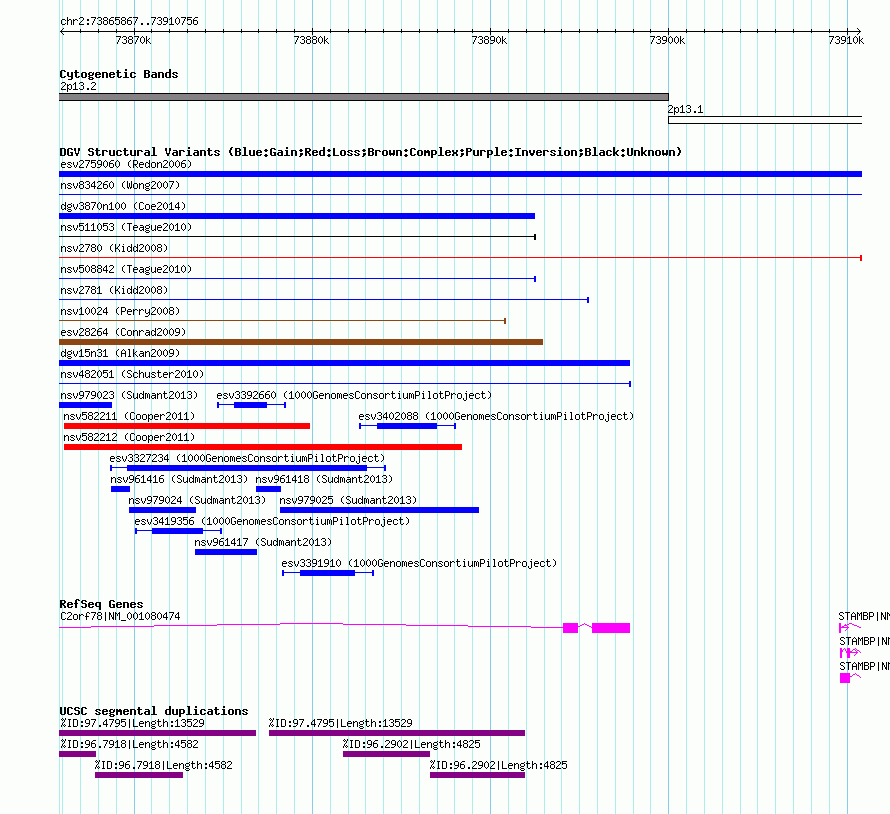Click the nsv961417 (Sudmant2013) blue bar
The height and width of the screenshot is (814, 890).
click(226, 552)
